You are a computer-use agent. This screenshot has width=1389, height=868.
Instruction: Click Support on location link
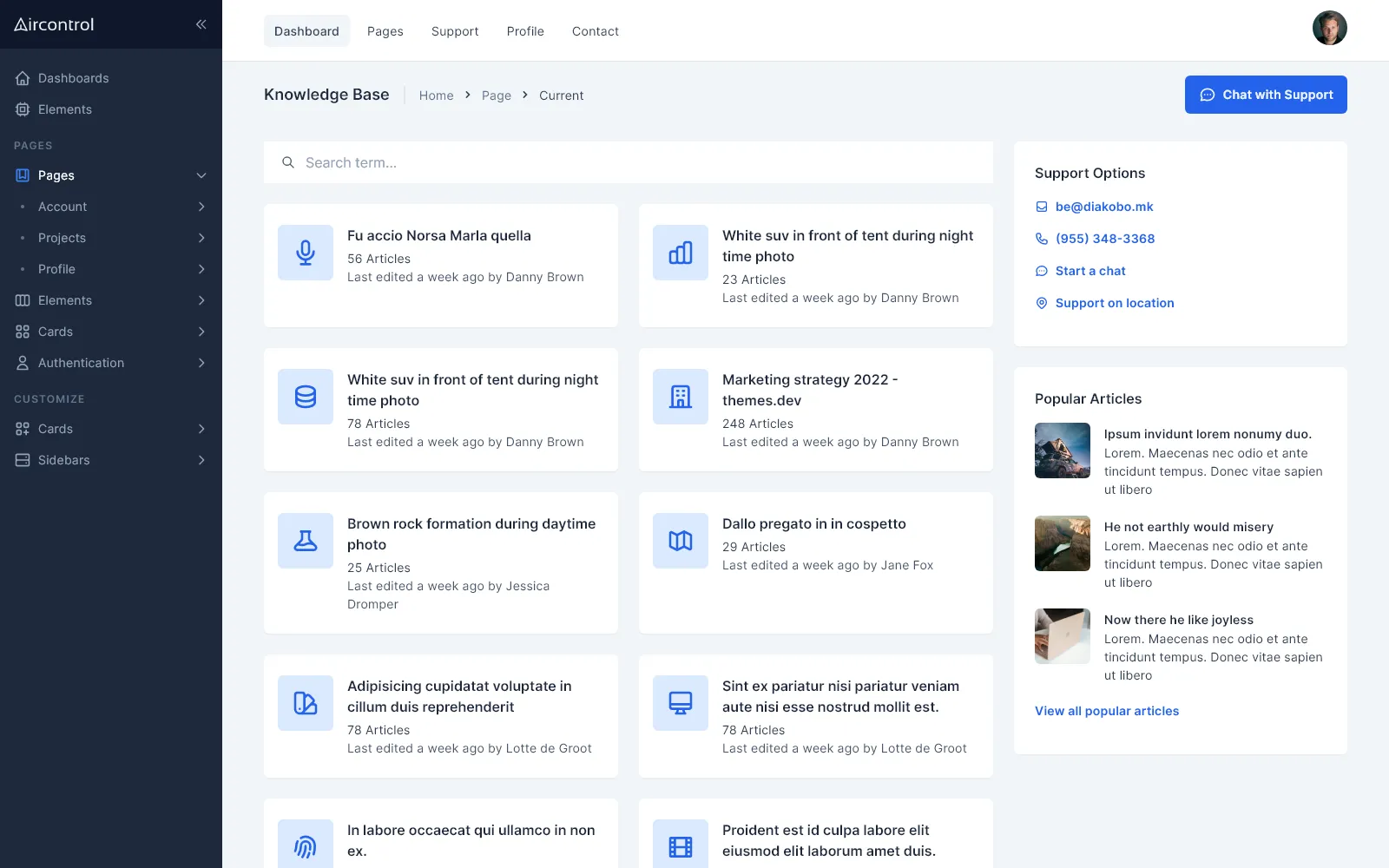coord(1115,303)
